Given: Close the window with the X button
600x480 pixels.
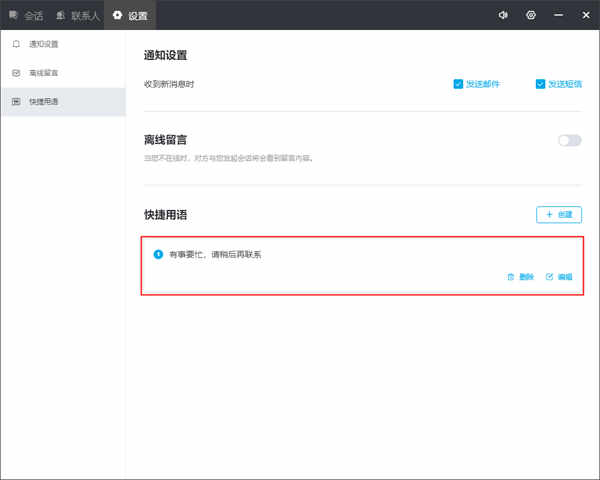Looking at the screenshot, I should coord(586,15).
